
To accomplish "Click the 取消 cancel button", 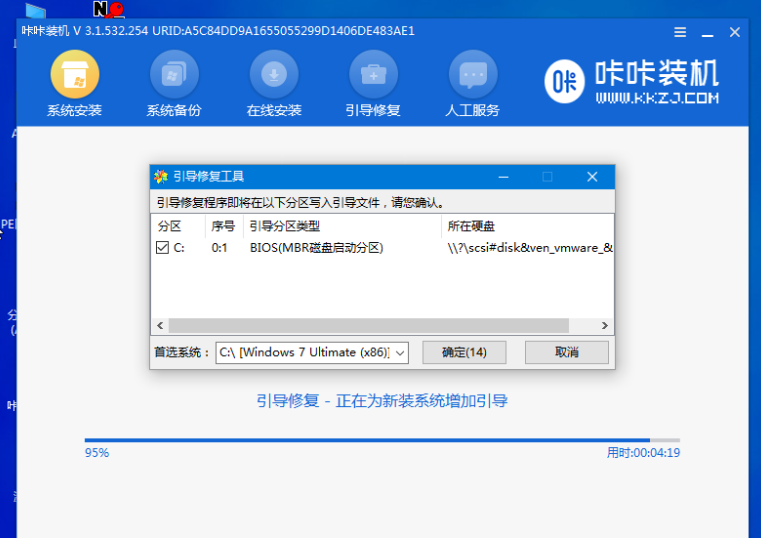I will point(566,352).
